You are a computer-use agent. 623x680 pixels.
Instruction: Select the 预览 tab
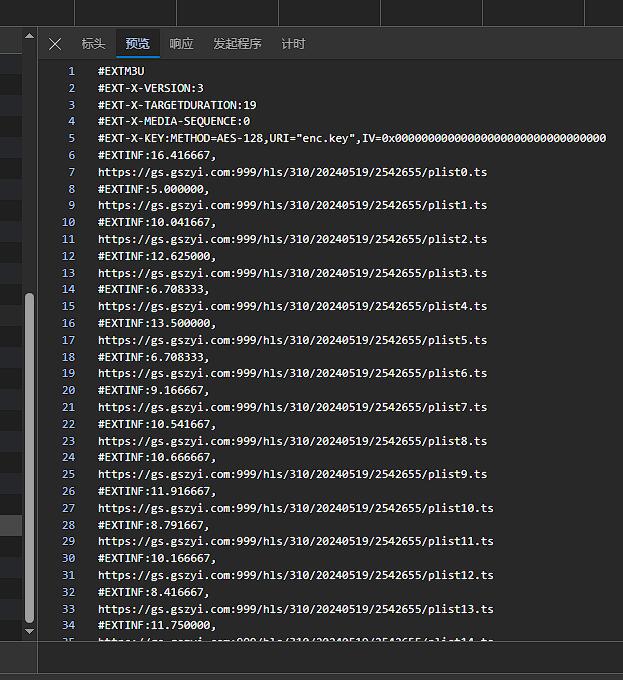click(x=137, y=44)
